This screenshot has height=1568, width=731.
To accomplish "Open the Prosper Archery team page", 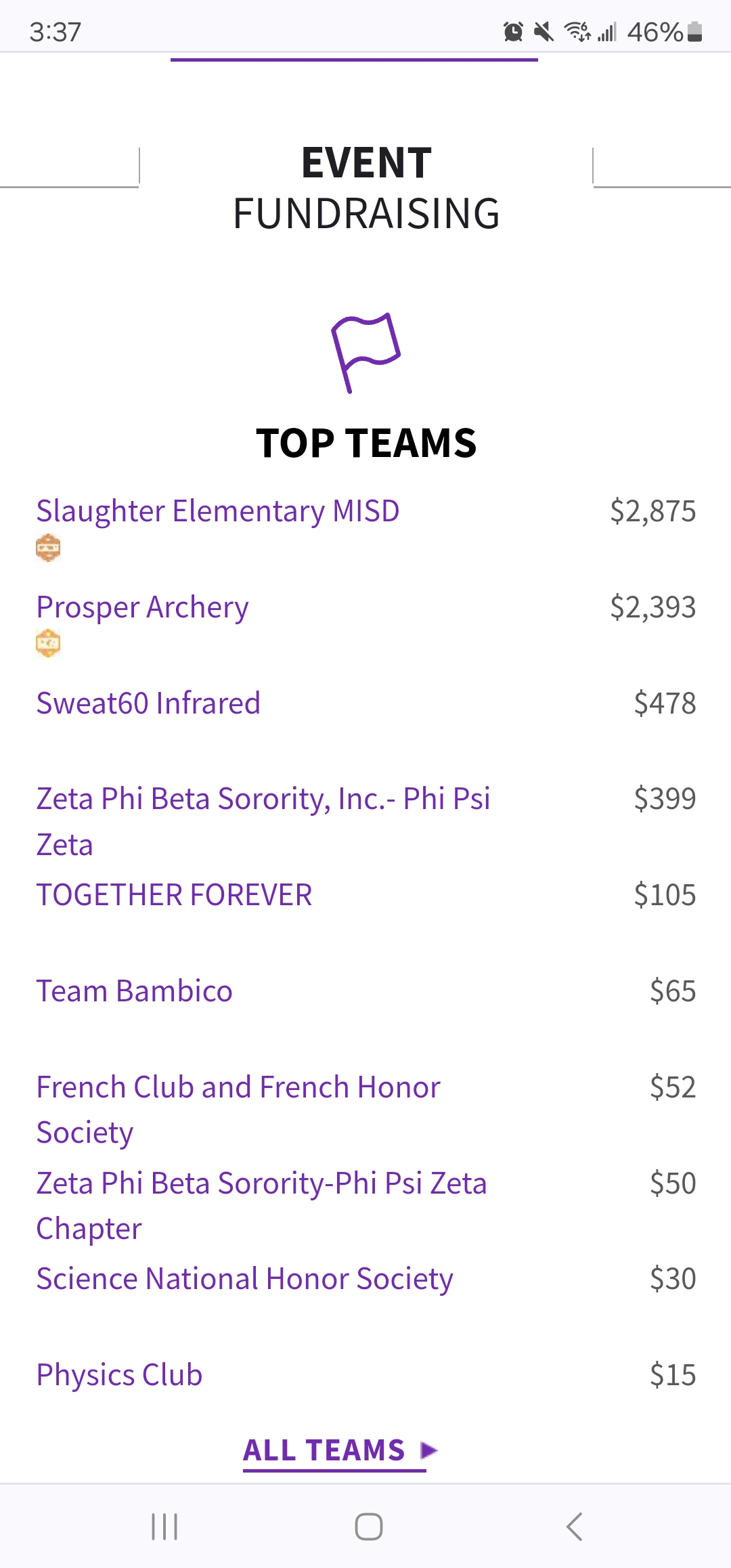I will (x=143, y=607).
